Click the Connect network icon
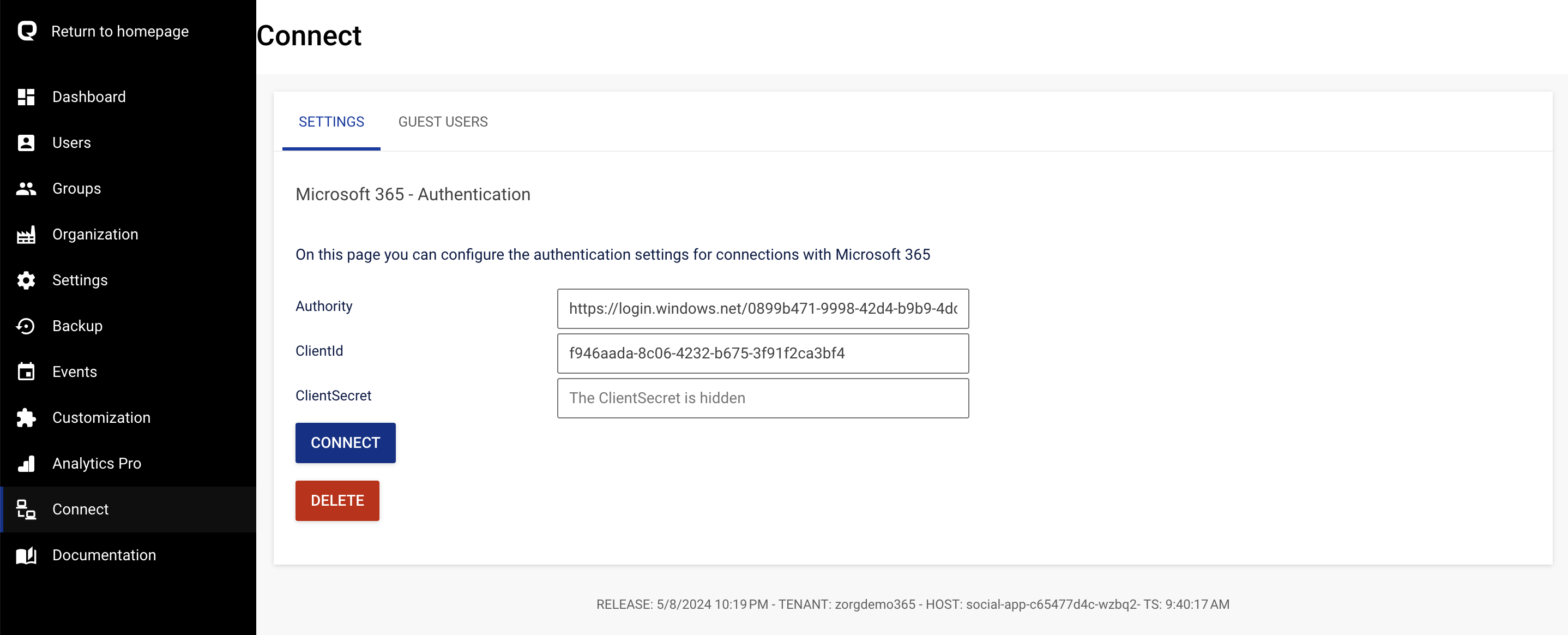 click(26, 509)
